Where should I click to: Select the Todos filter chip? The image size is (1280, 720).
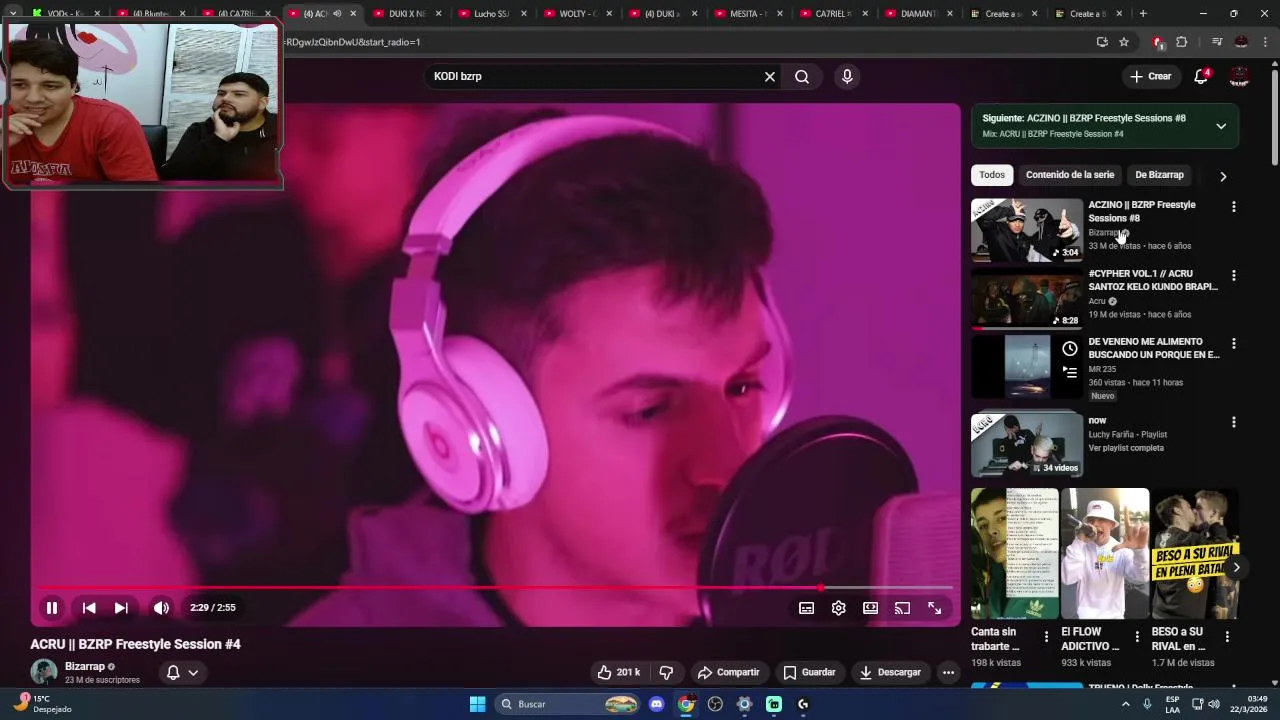[x=992, y=175]
